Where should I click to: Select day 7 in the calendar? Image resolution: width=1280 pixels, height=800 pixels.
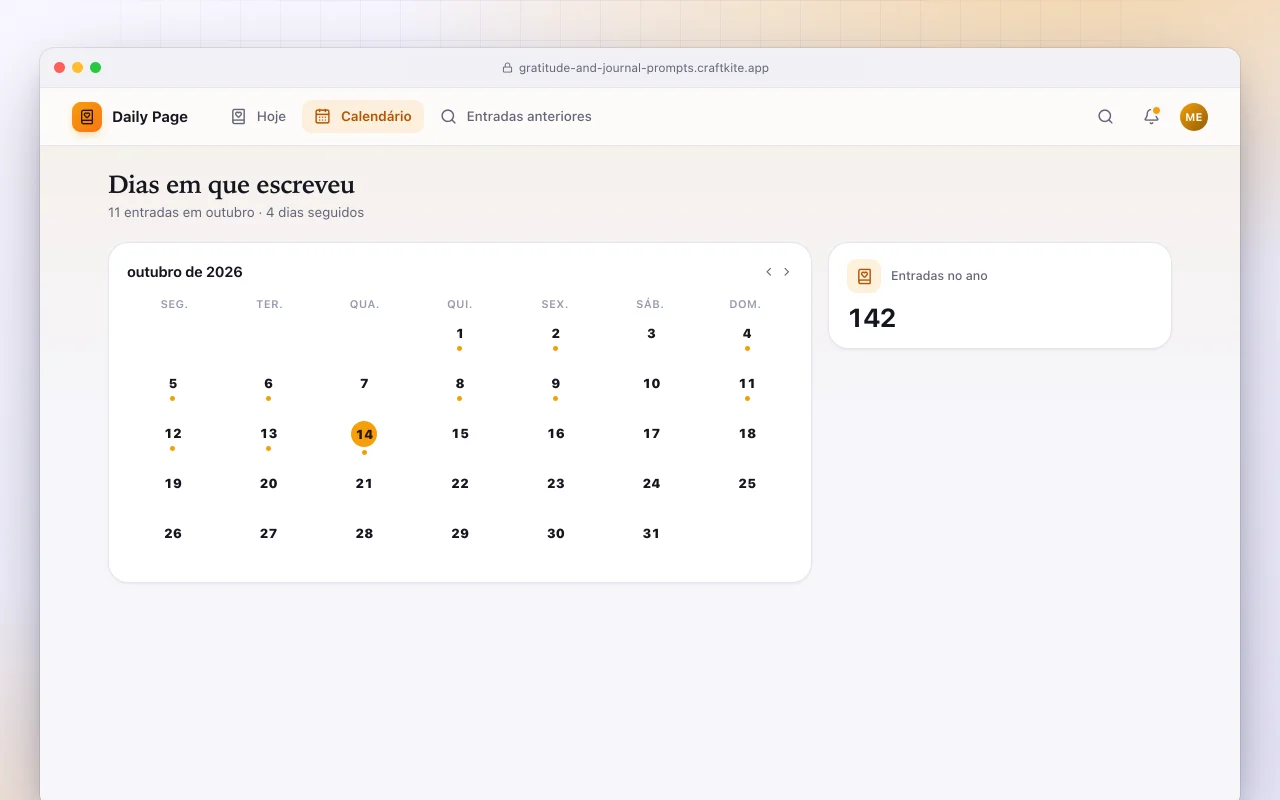pyautogui.click(x=364, y=384)
